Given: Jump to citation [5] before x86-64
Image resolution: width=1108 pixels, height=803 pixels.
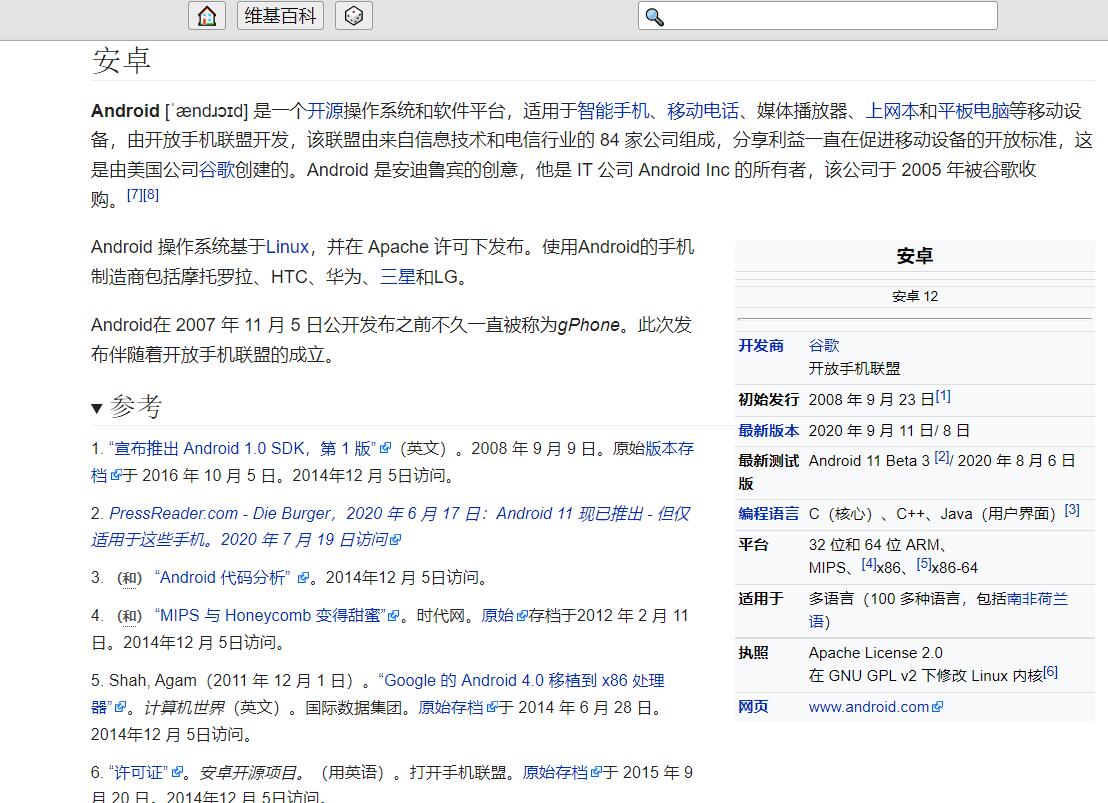Looking at the screenshot, I should click(924, 564).
